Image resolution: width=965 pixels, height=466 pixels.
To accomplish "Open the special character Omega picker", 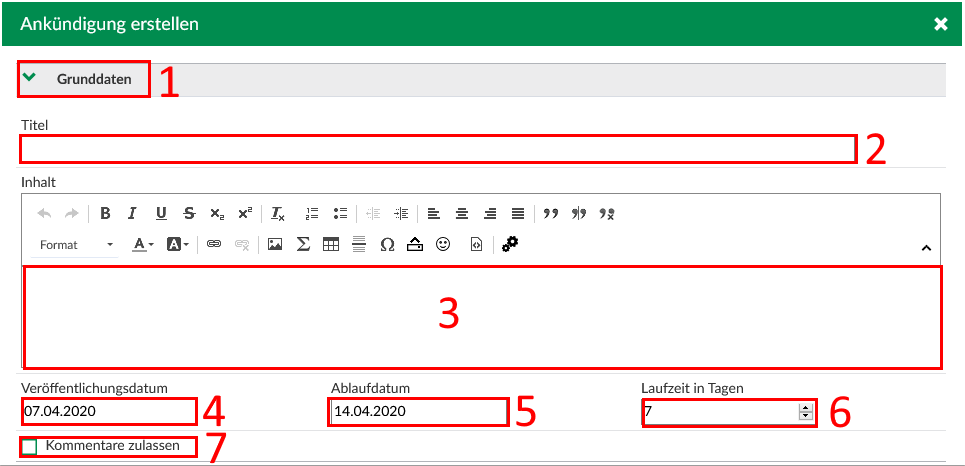I will (387, 244).
